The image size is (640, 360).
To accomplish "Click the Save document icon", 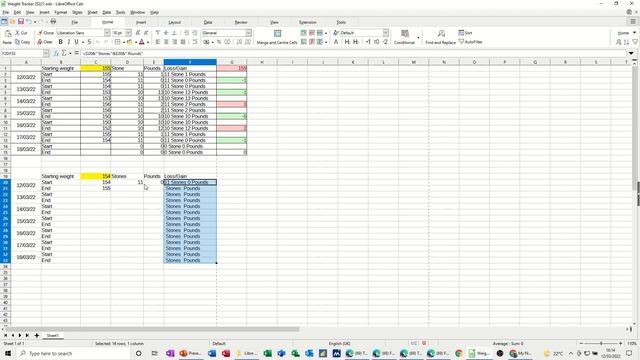I will click(20, 22).
